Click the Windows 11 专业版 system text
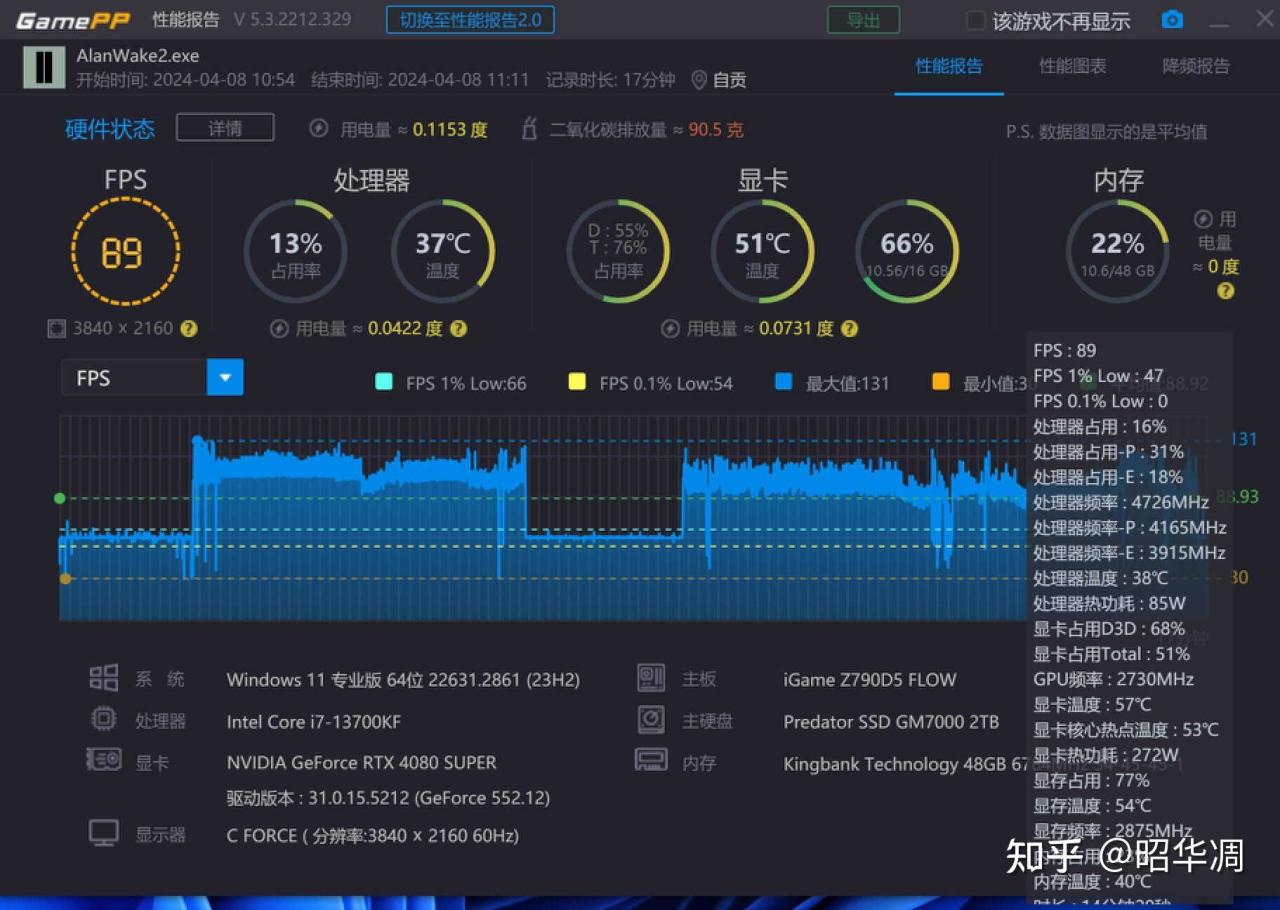The image size is (1280, 910). click(403, 680)
